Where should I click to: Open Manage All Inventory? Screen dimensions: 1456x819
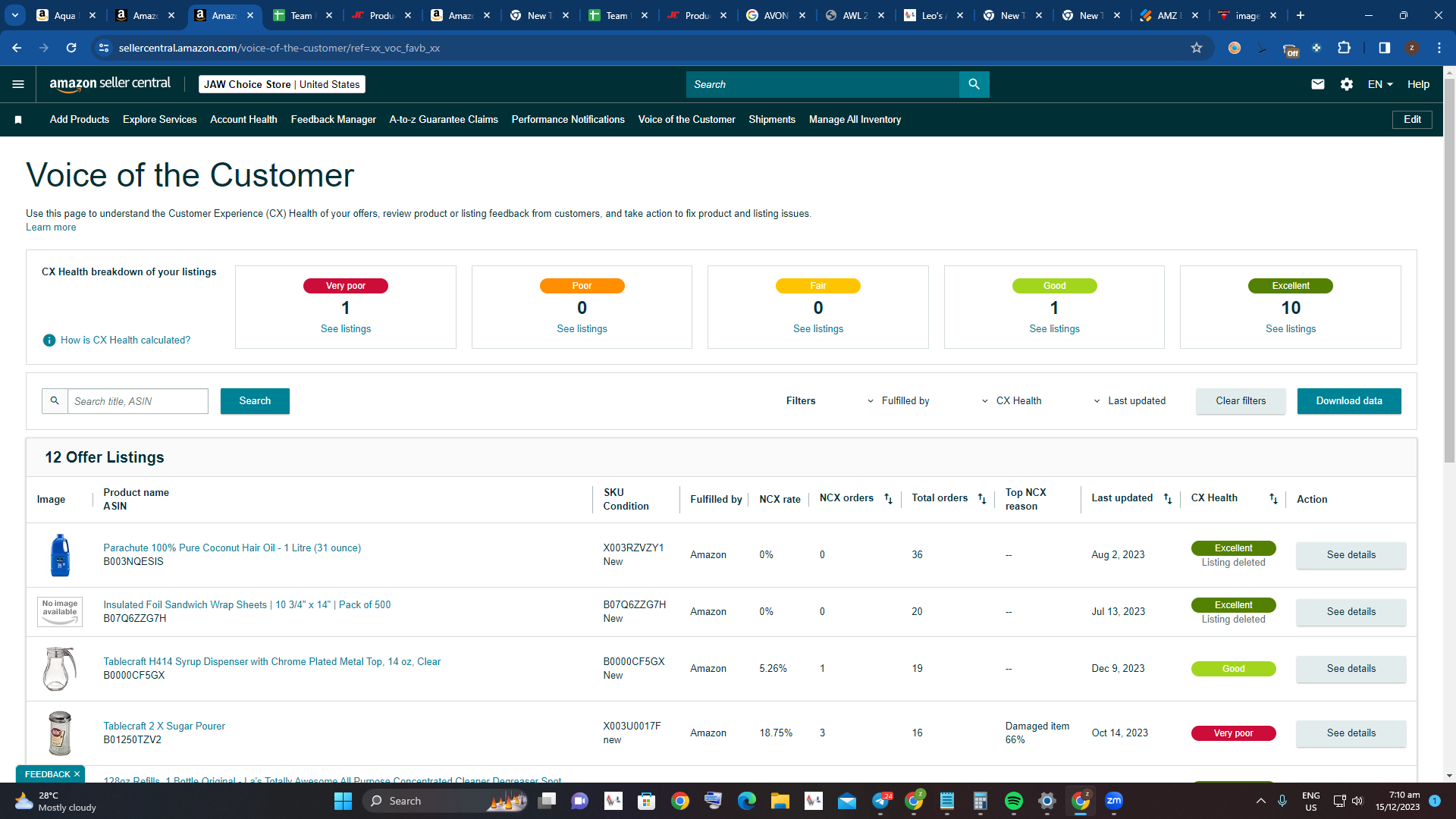855,120
